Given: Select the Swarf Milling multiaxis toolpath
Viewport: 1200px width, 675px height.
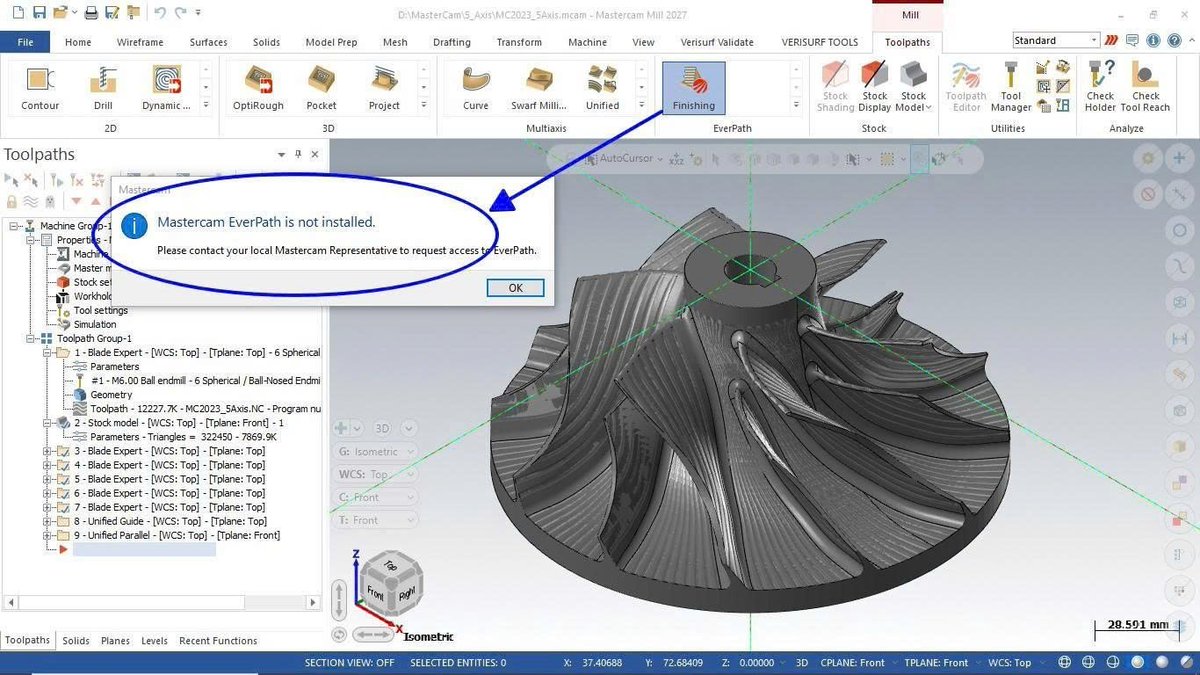Looking at the screenshot, I should tap(539, 88).
